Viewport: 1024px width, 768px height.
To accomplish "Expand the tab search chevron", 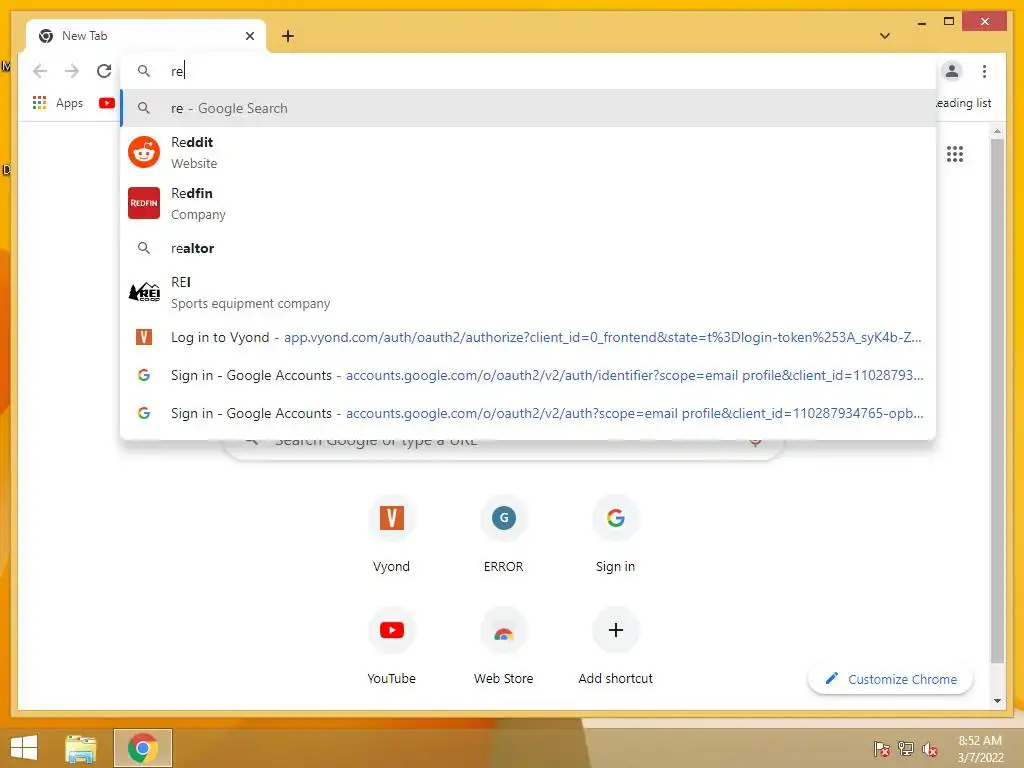I will 885,36.
